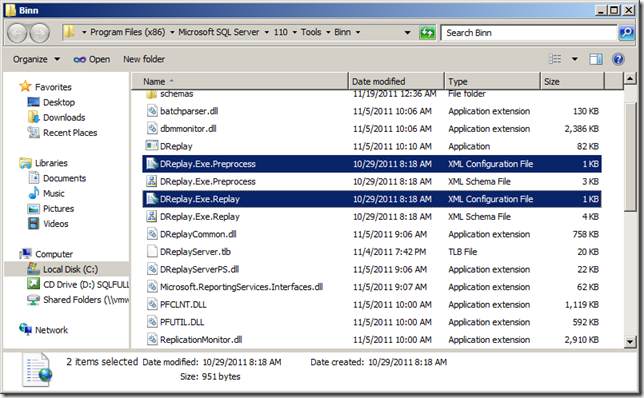Expand the Microsoft SQL Server breadcrumb arrow

266,32
